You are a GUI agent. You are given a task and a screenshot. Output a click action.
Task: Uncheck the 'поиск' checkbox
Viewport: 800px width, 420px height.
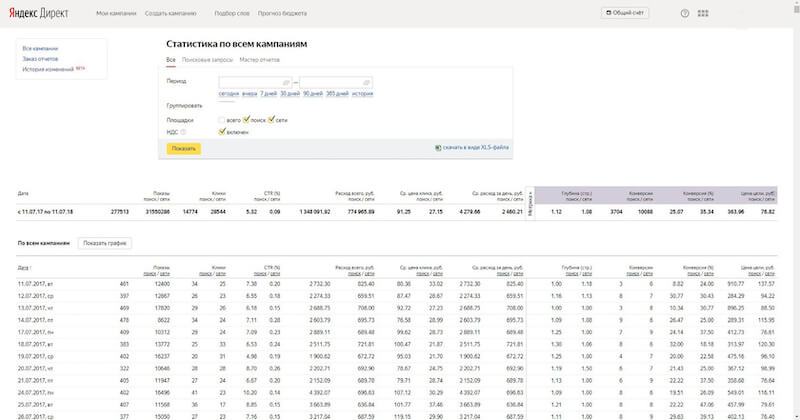point(246,119)
